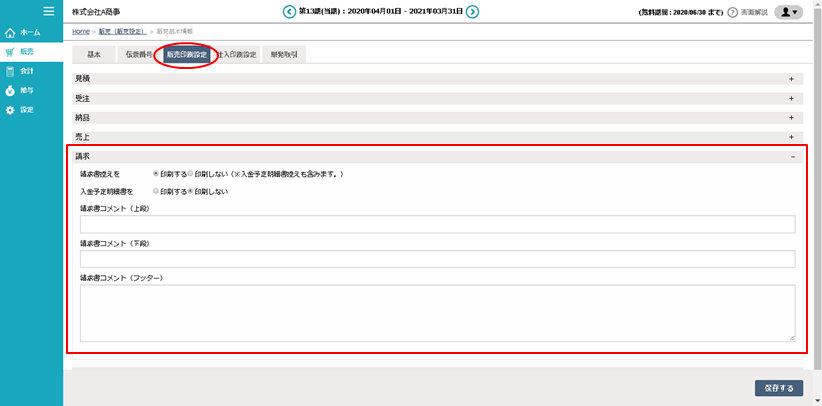
Task: Switch to the 基本 tab
Action: point(94,54)
